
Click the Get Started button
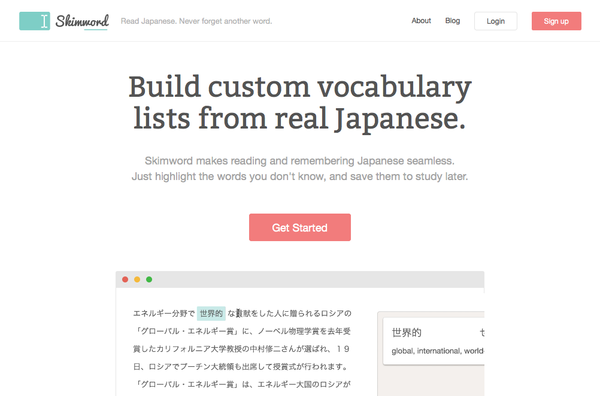point(300,227)
